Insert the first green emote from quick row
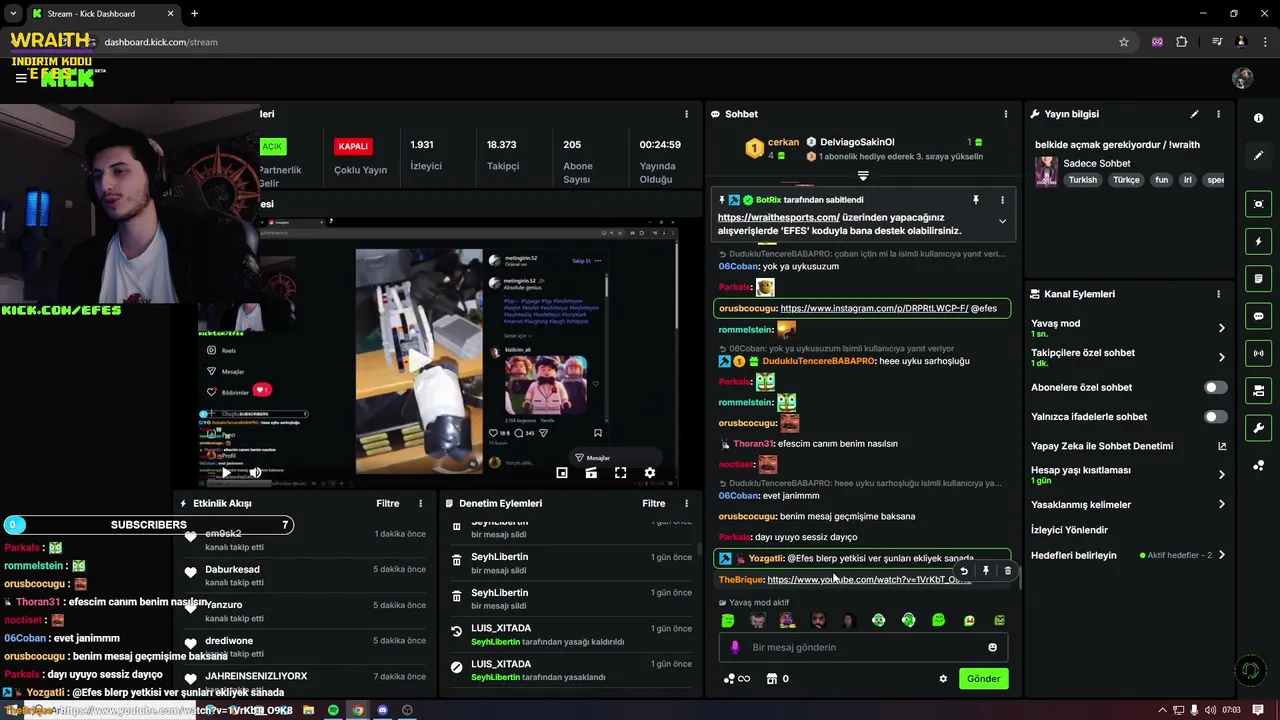 tap(728, 620)
